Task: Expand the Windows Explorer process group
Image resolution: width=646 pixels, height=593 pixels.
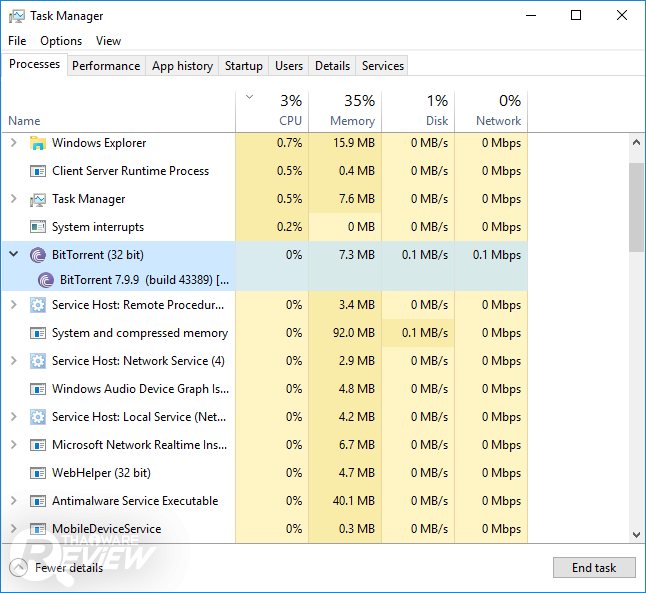Action: click(14, 143)
